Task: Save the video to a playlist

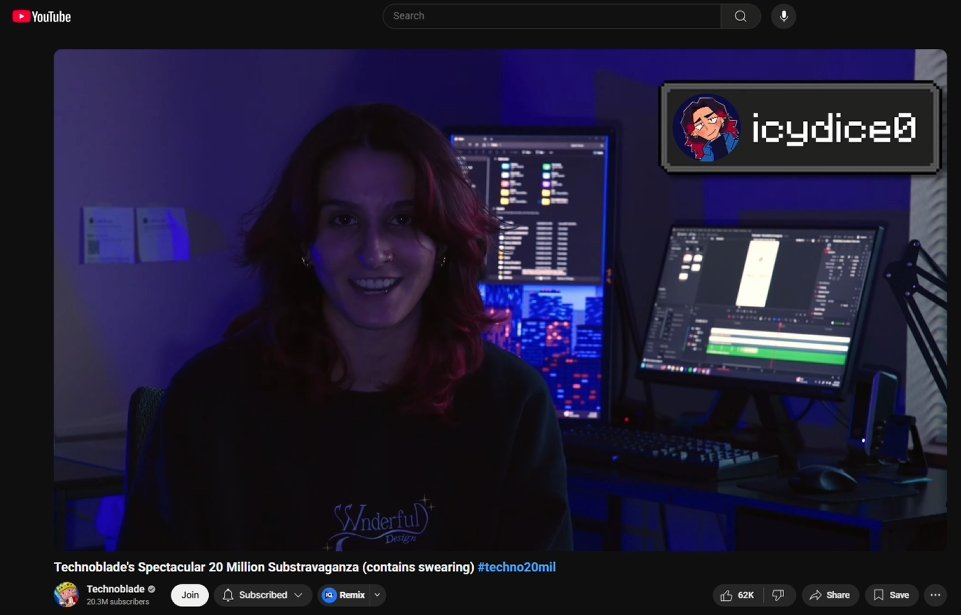Action: [891, 595]
